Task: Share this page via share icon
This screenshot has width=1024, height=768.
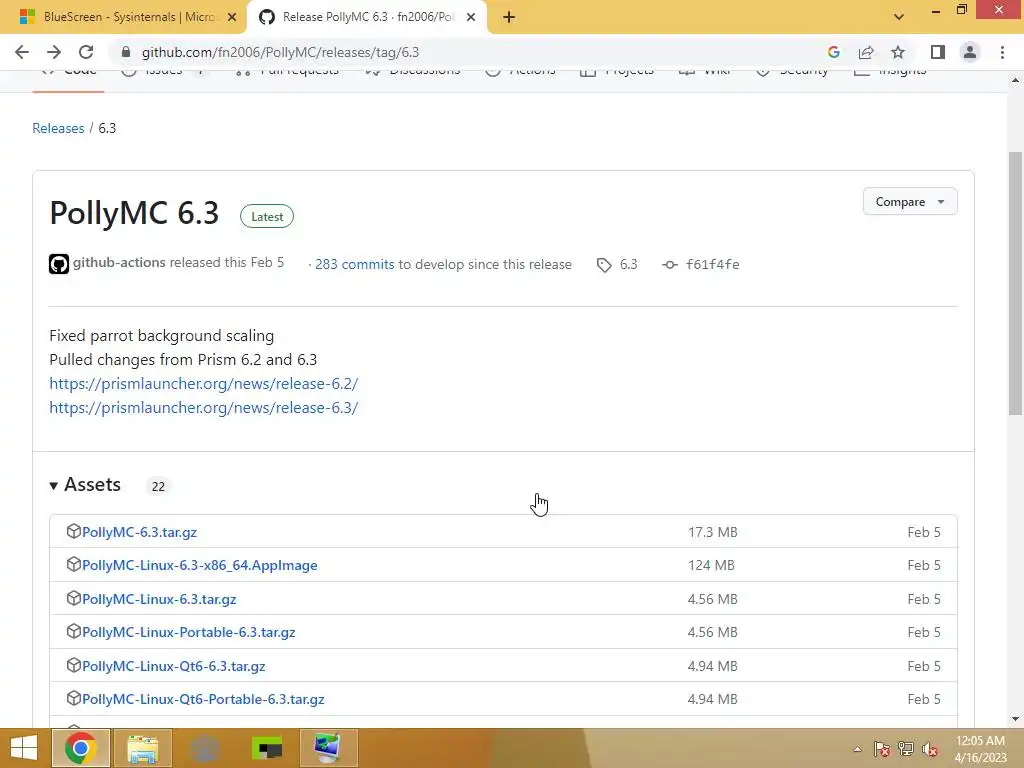Action: [x=866, y=52]
